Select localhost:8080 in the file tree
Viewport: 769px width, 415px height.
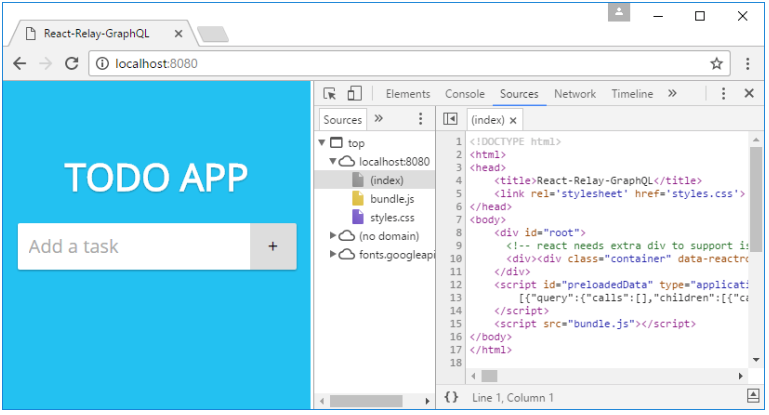tap(394, 161)
